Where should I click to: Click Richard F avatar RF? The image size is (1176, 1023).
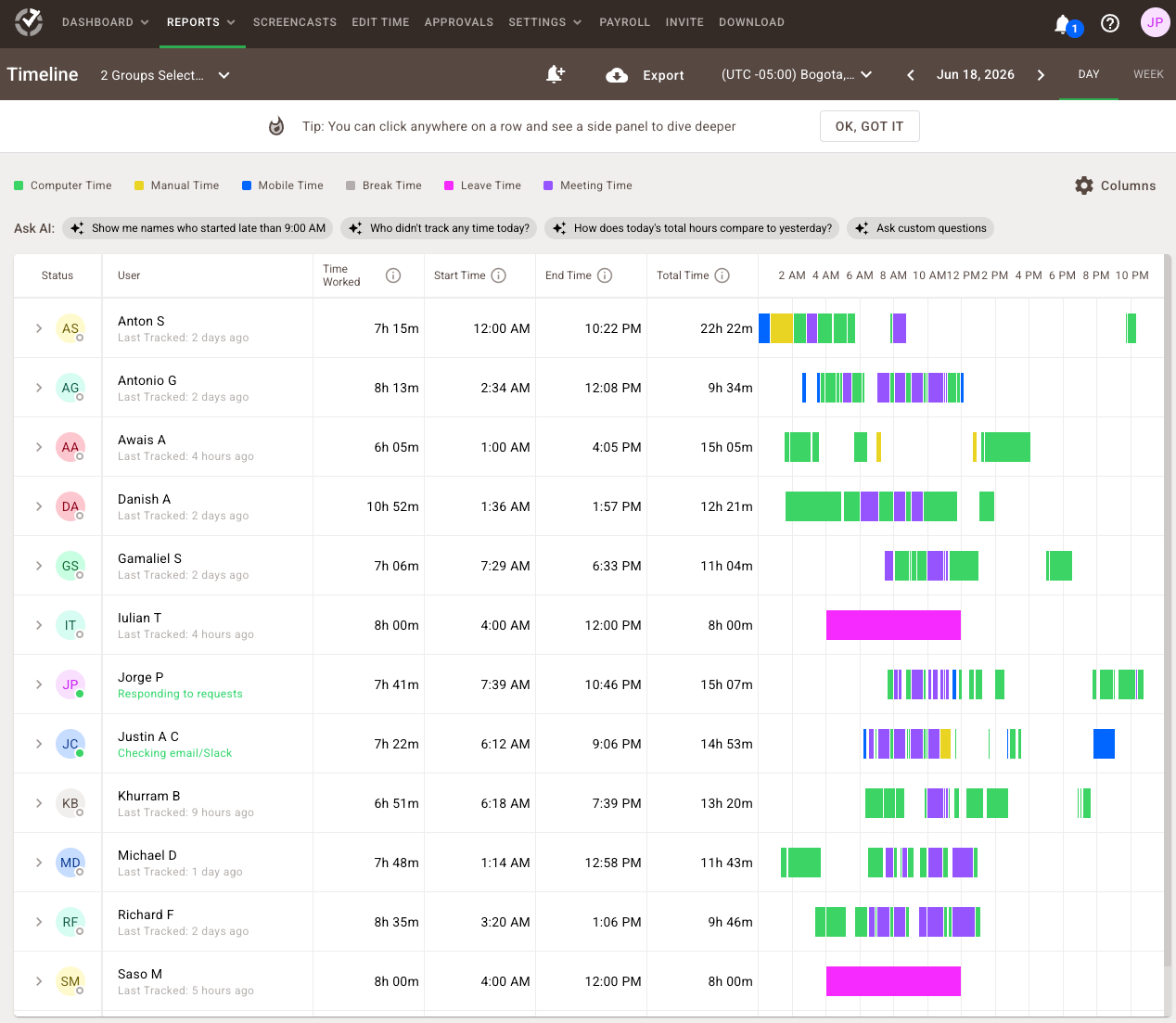70,922
